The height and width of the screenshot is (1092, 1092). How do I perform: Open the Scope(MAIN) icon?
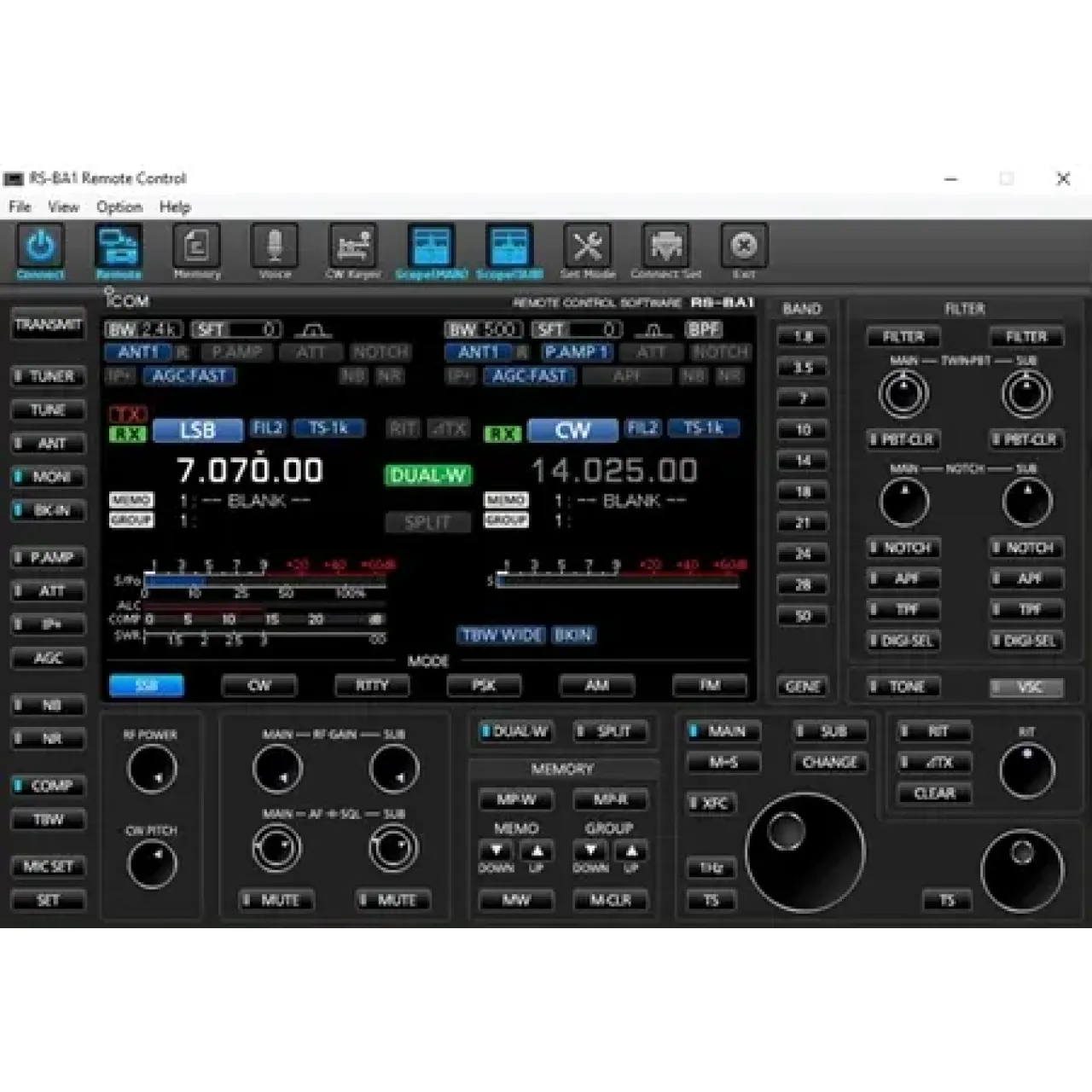point(431,249)
